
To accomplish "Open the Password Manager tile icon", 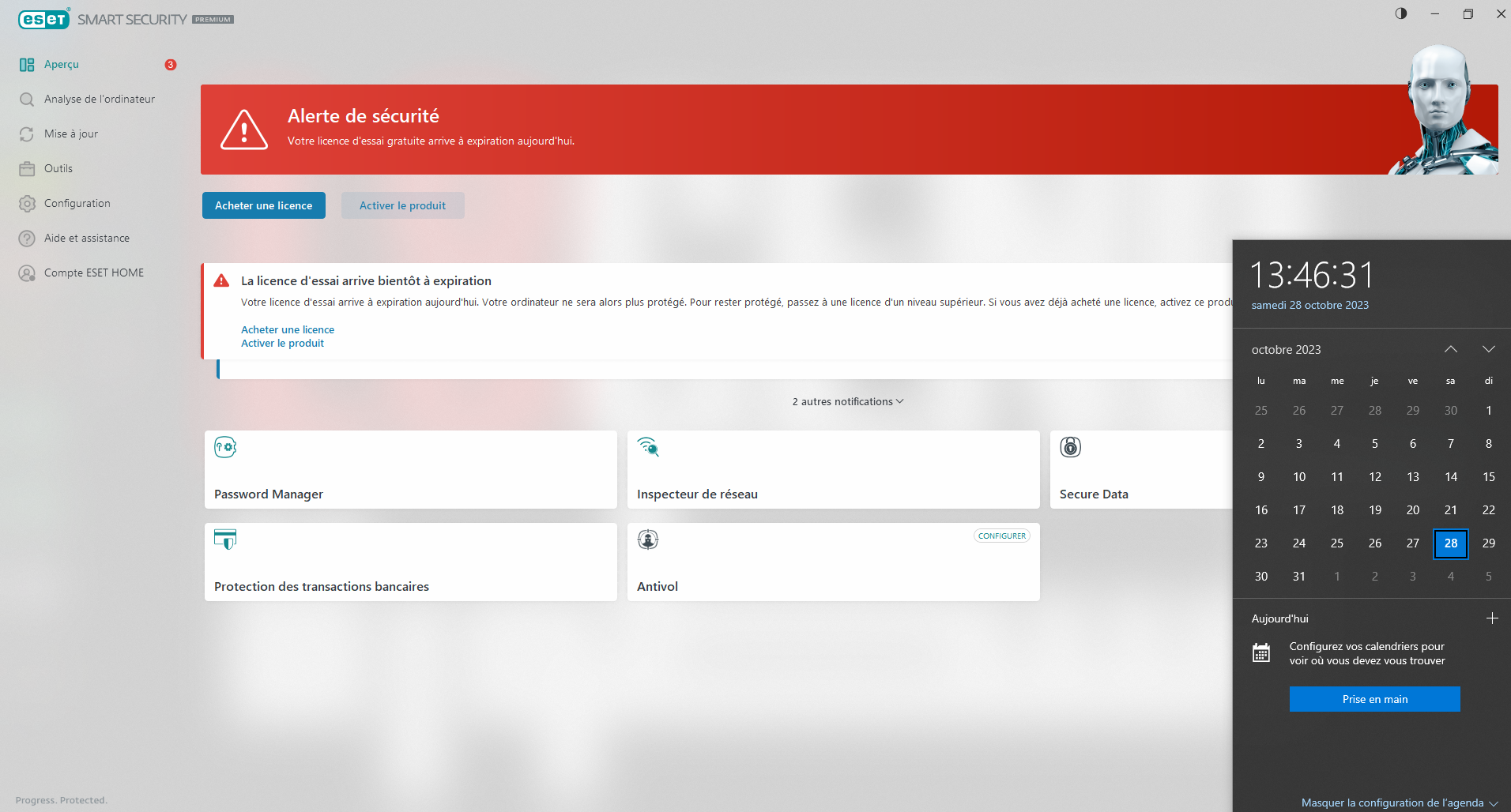I will 225,447.
